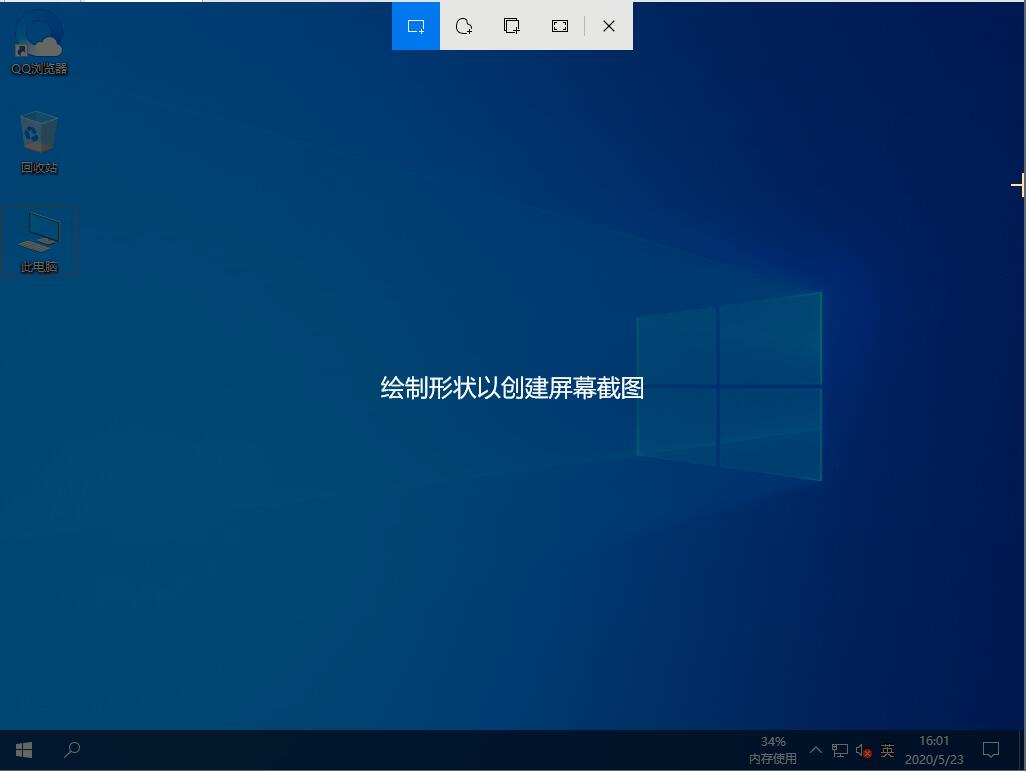Click the 34% 内存使用 memory indicator
1026x771 pixels.
772,749
